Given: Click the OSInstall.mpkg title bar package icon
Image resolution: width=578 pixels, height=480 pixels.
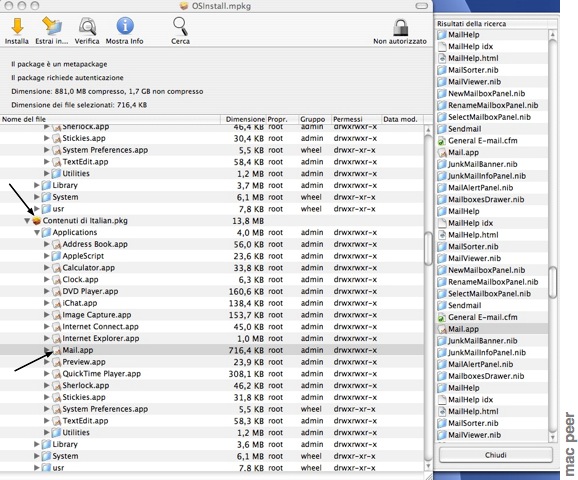Looking at the screenshot, I should [x=184, y=6].
